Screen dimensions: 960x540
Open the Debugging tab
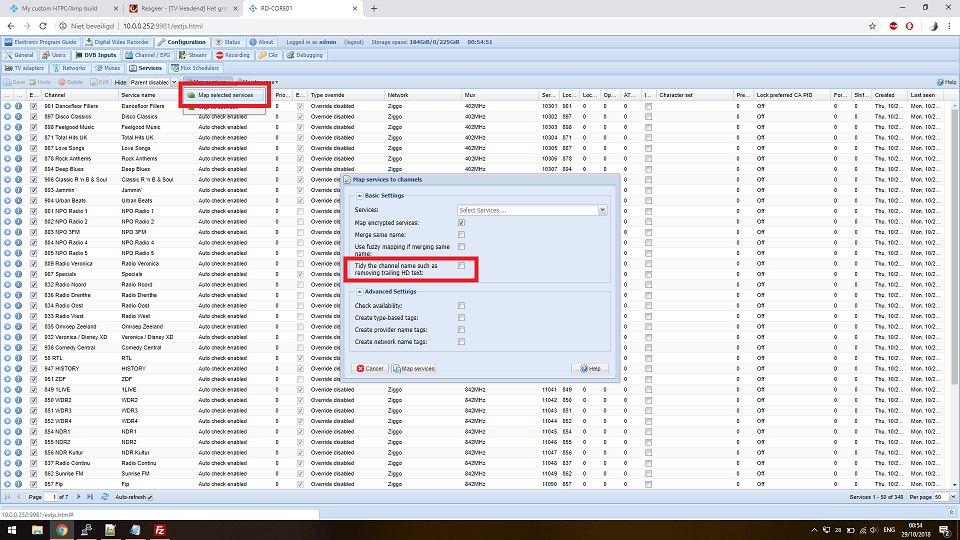click(x=305, y=55)
